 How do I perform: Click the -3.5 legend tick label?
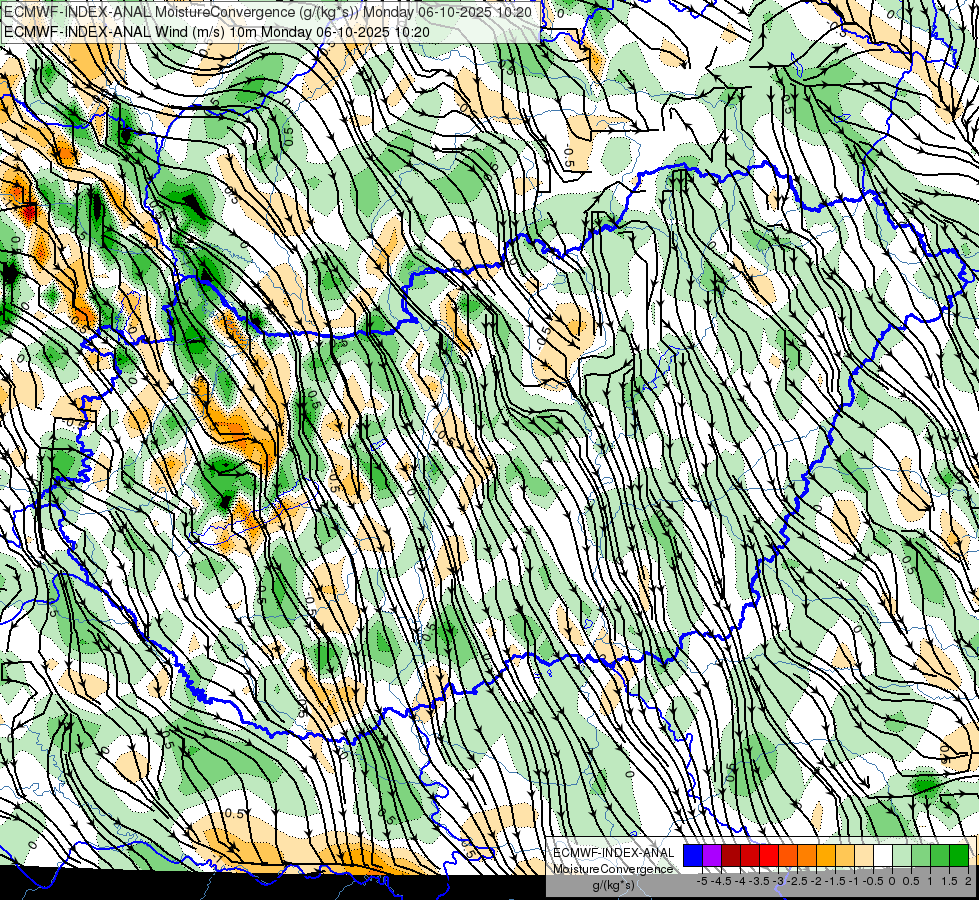759,881
